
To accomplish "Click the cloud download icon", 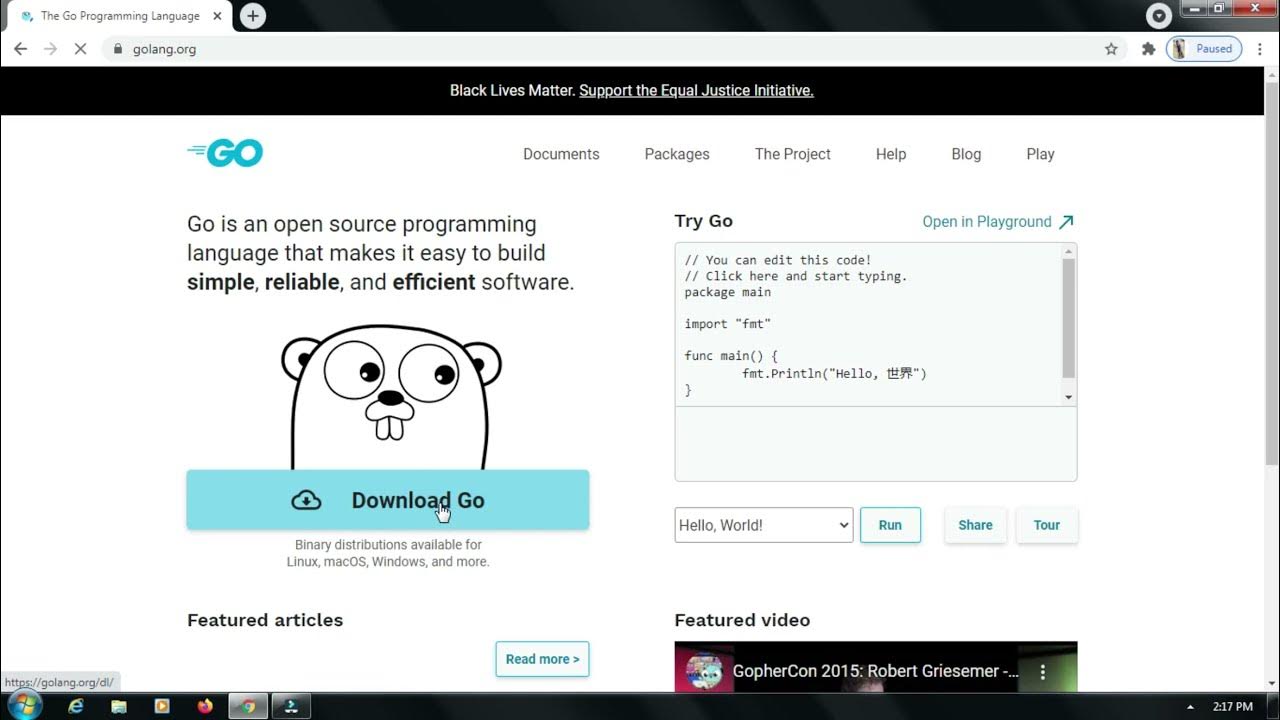I will [x=306, y=500].
